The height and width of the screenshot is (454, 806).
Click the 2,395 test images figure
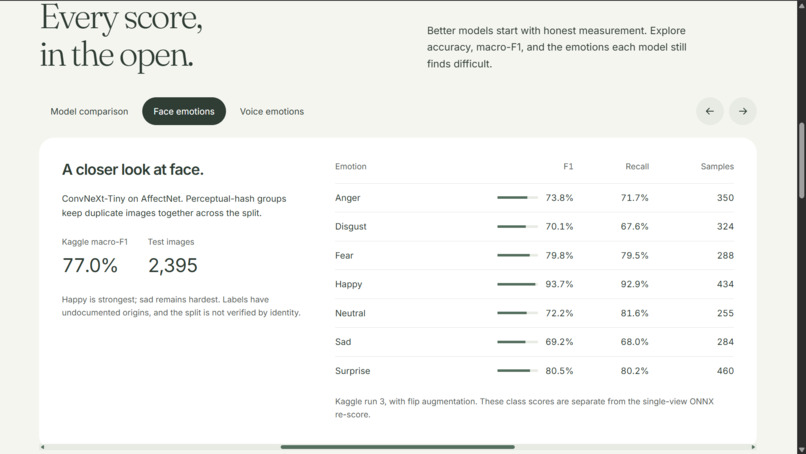click(173, 266)
